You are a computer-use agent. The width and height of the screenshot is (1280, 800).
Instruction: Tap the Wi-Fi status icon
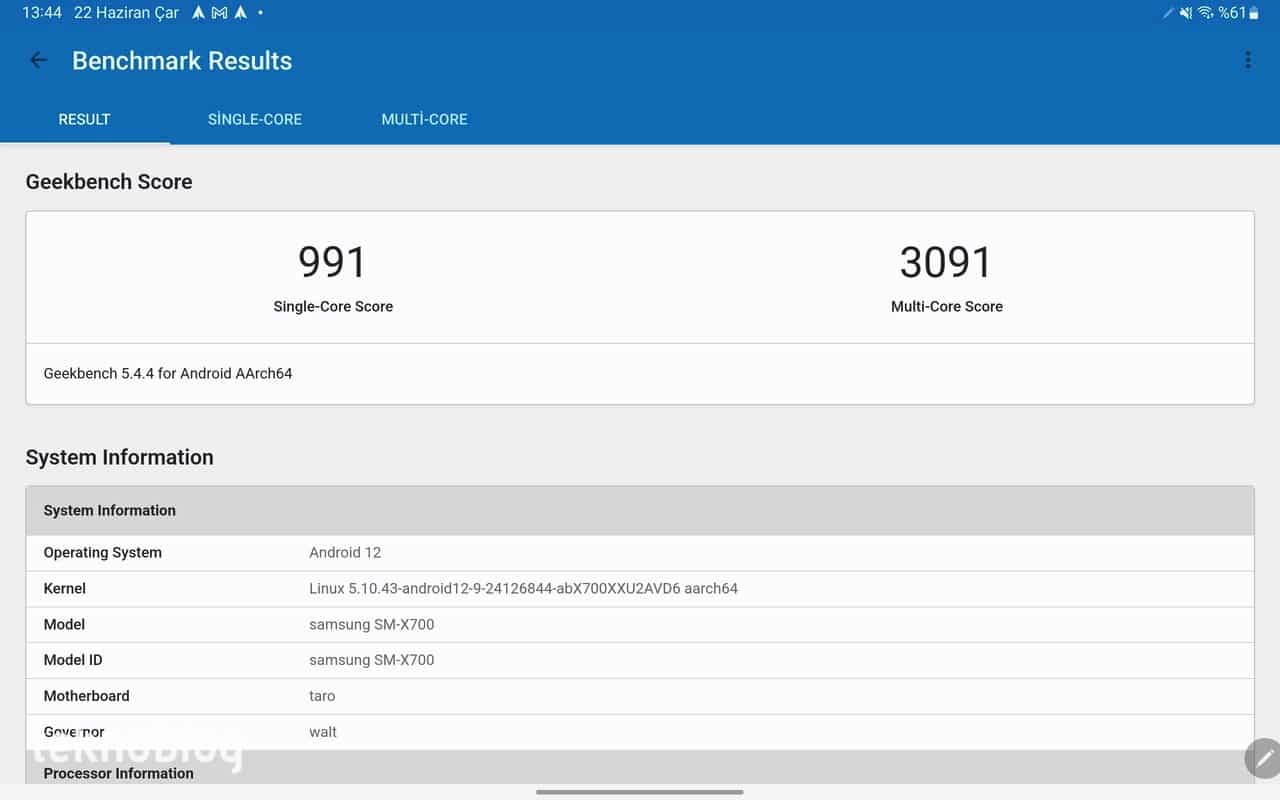tap(1205, 13)
